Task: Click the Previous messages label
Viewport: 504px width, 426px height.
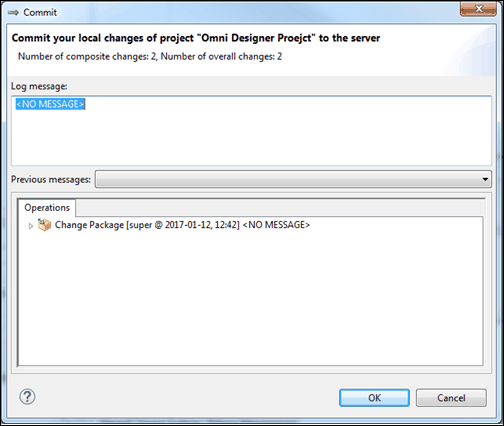Action: 51,179
